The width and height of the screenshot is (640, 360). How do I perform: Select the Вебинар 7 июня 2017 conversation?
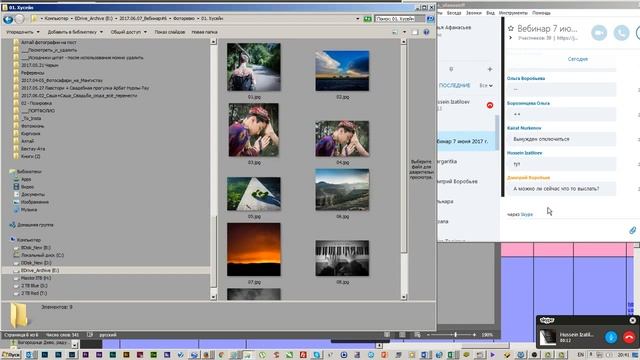coord(467,141)
